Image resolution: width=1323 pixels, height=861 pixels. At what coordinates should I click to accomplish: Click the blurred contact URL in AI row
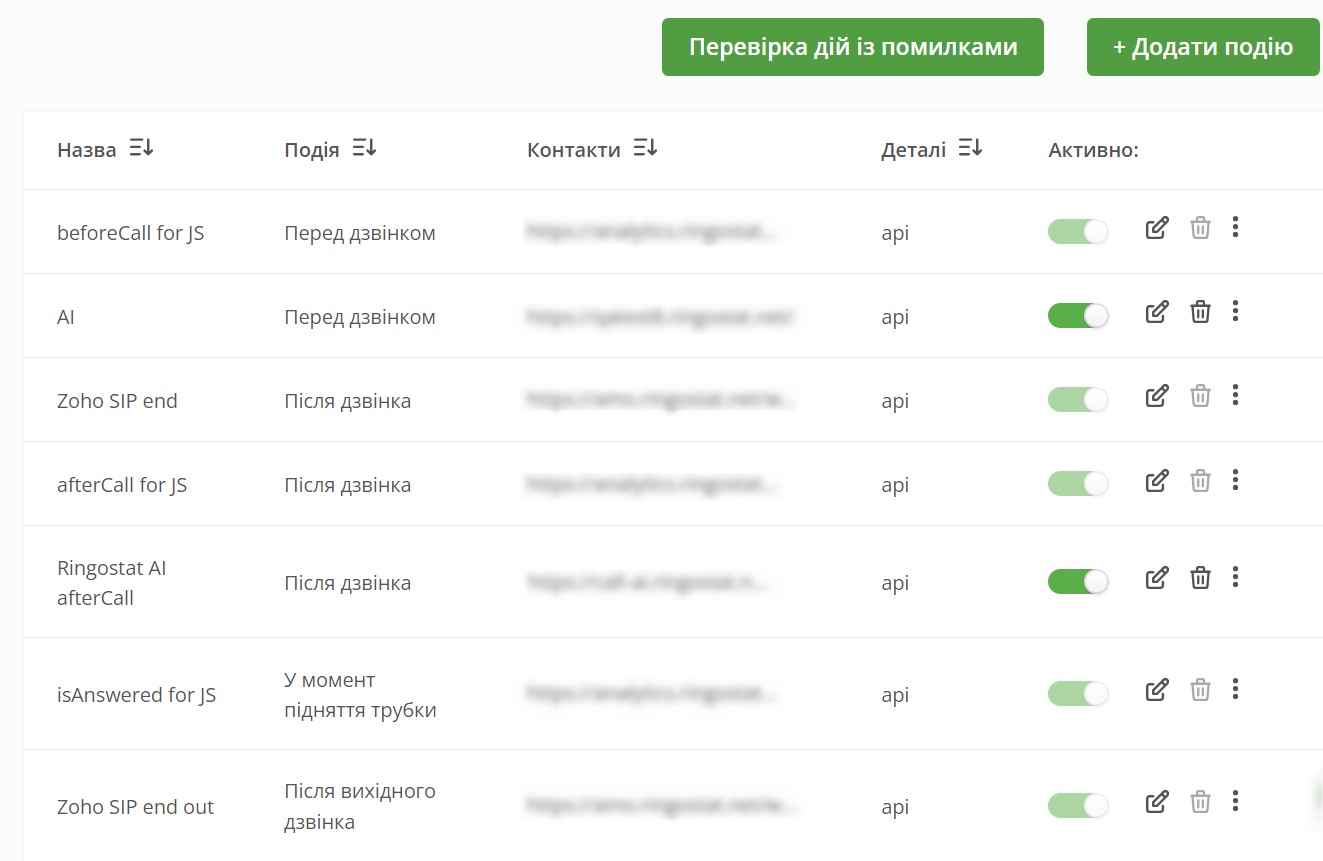661,317
